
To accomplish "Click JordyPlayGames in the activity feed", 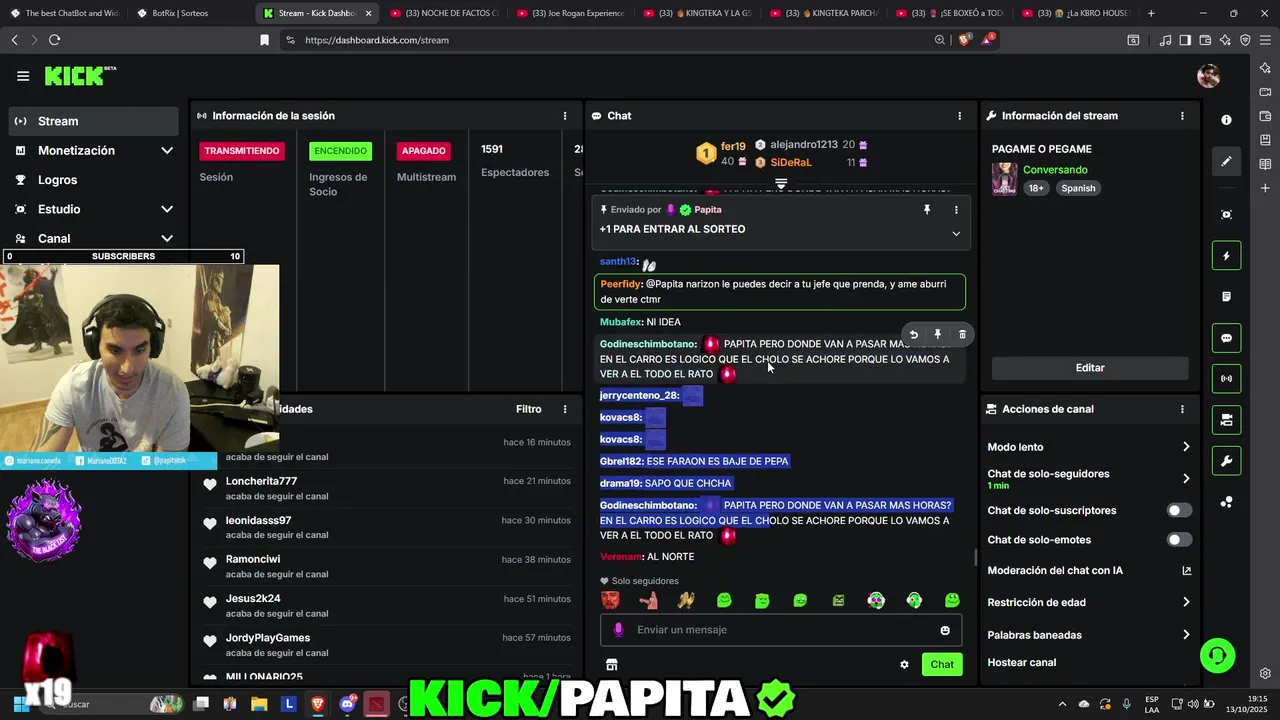I will (x=268, y=638).
